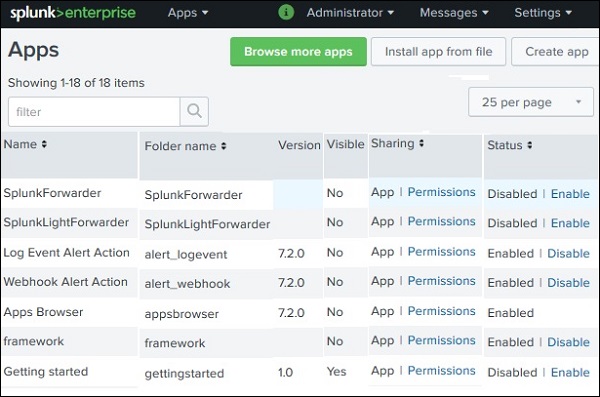600x397 pixels.
Task: Select Webhook Alert Action name
Action: pyautogui.click(x=65, y=282)
